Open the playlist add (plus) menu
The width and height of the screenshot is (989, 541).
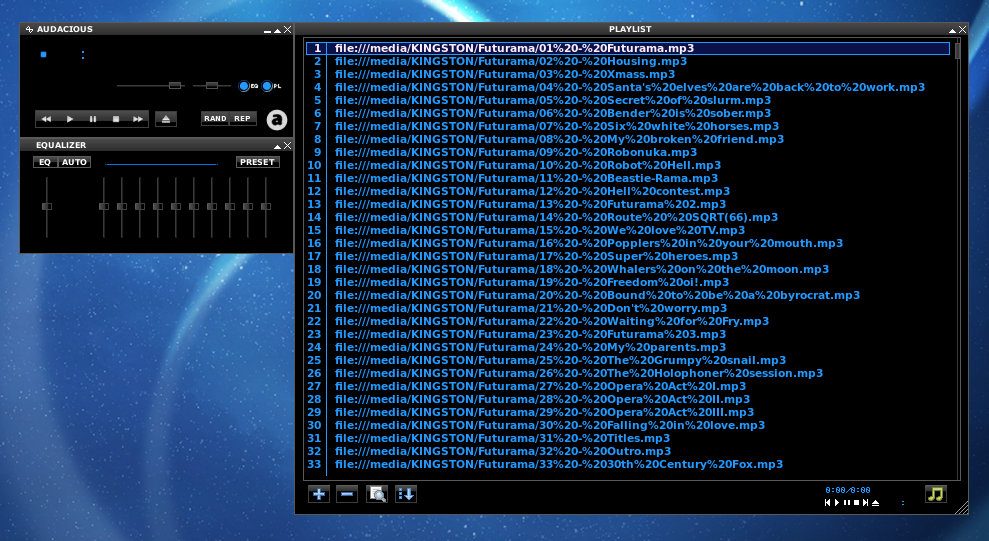[x=319, y=494]
